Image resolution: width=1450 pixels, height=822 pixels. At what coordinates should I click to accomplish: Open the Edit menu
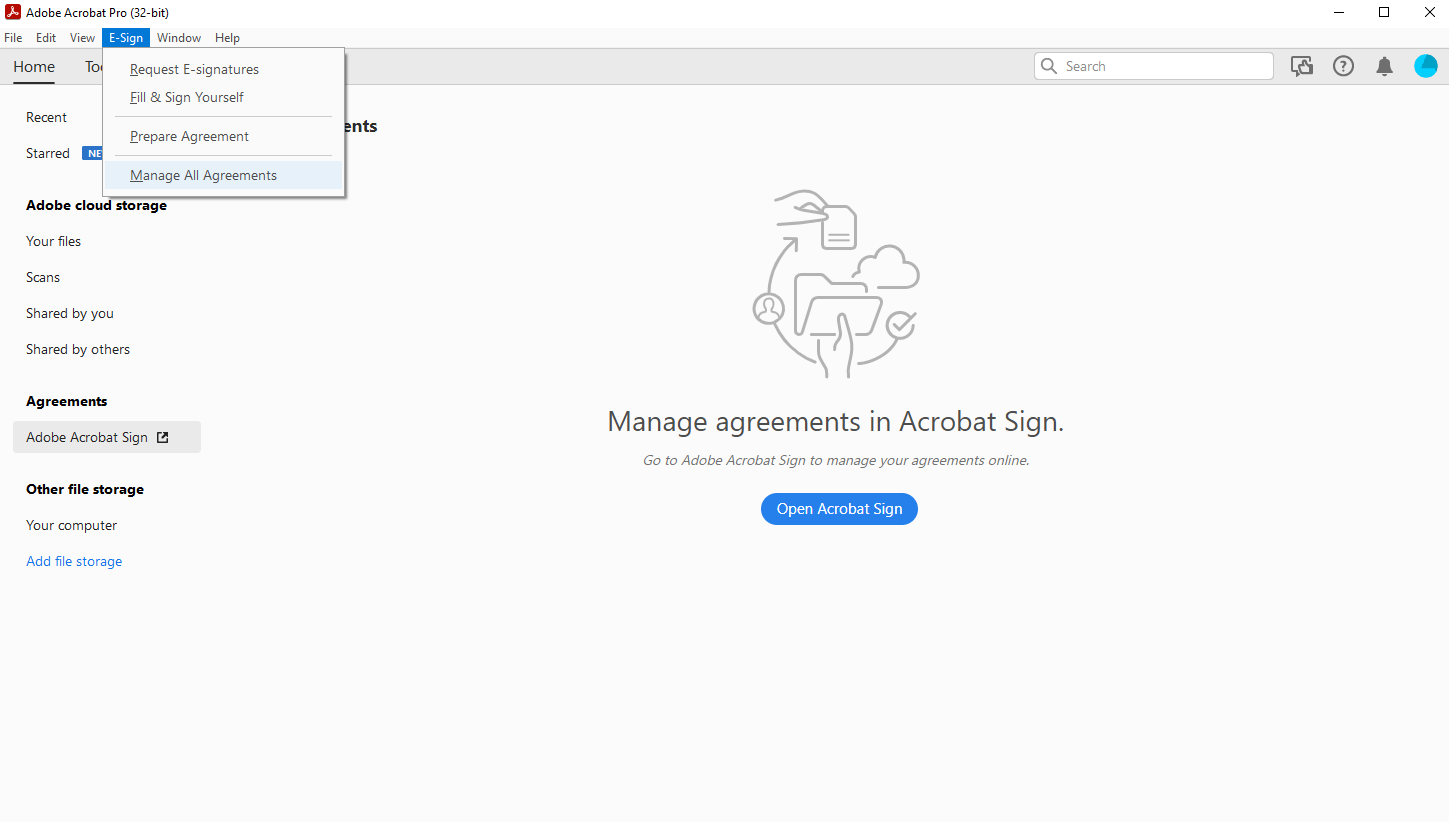coord(46,38)
